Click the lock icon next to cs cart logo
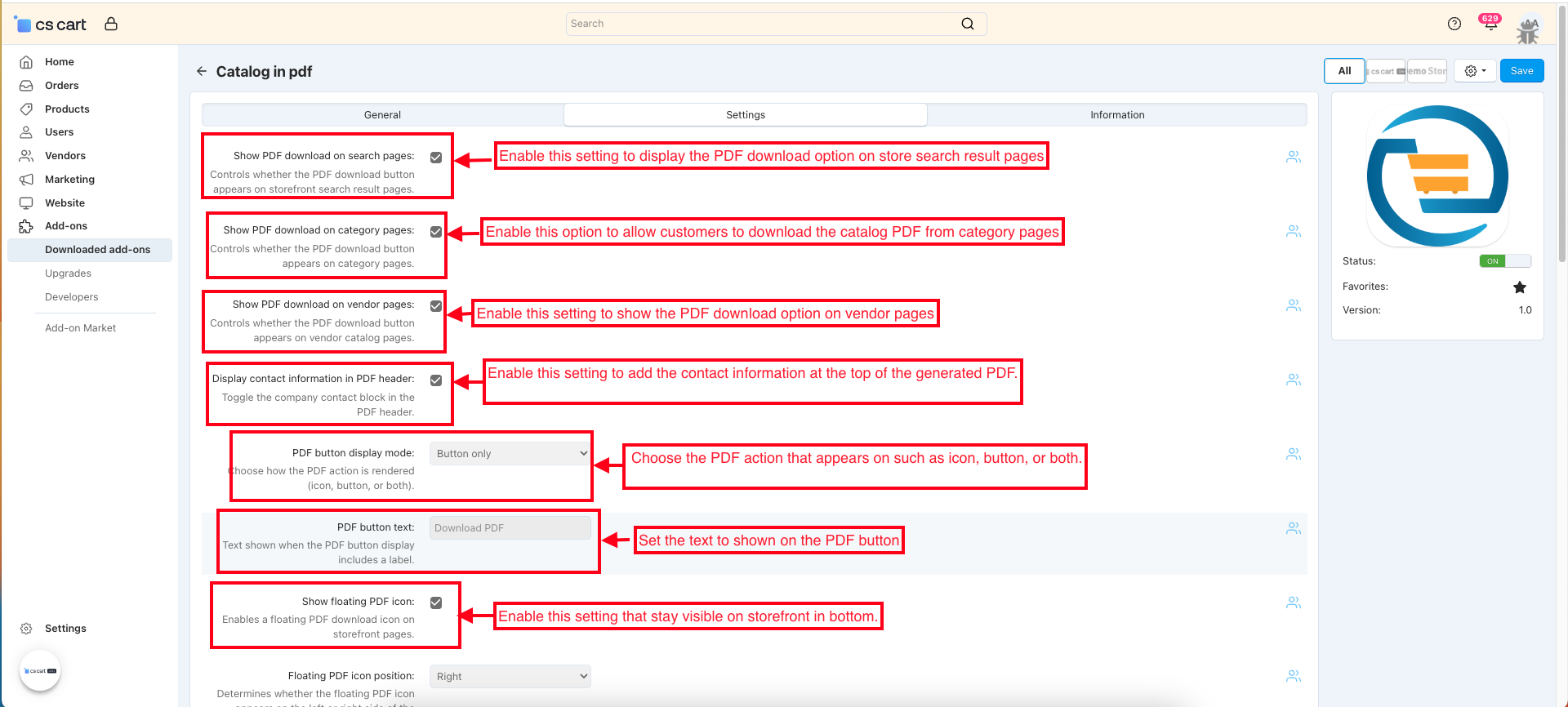1568x707 pixels. (x=111, y=24)
